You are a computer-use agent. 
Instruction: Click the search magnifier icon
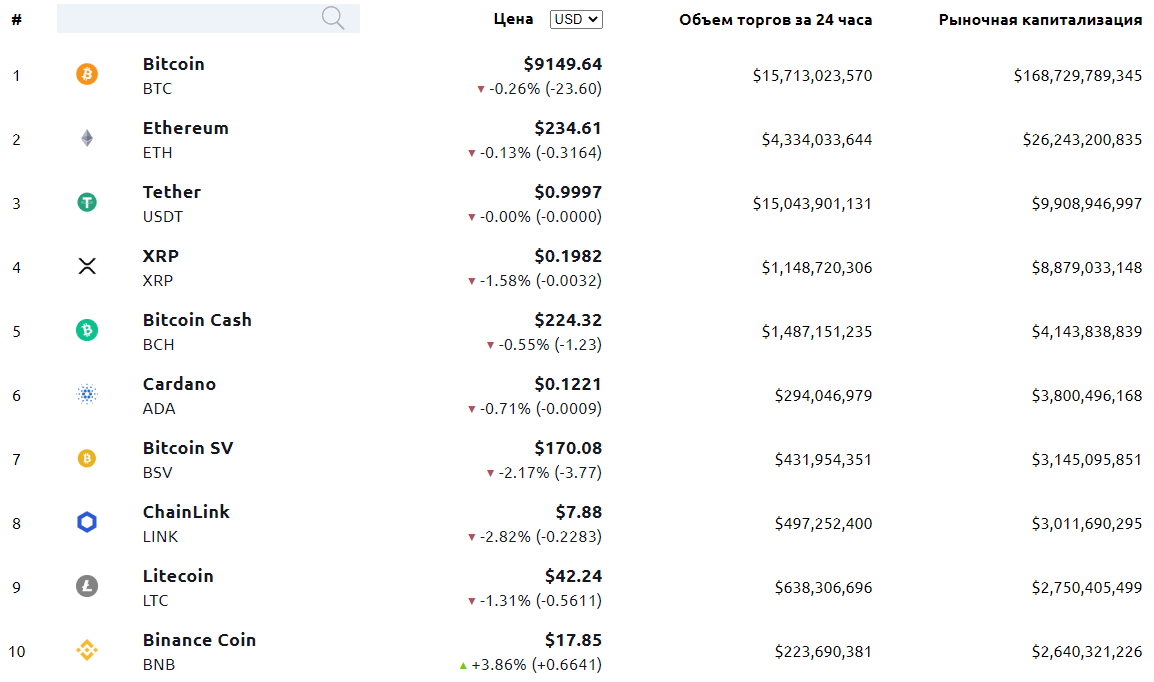click(333, 18)
